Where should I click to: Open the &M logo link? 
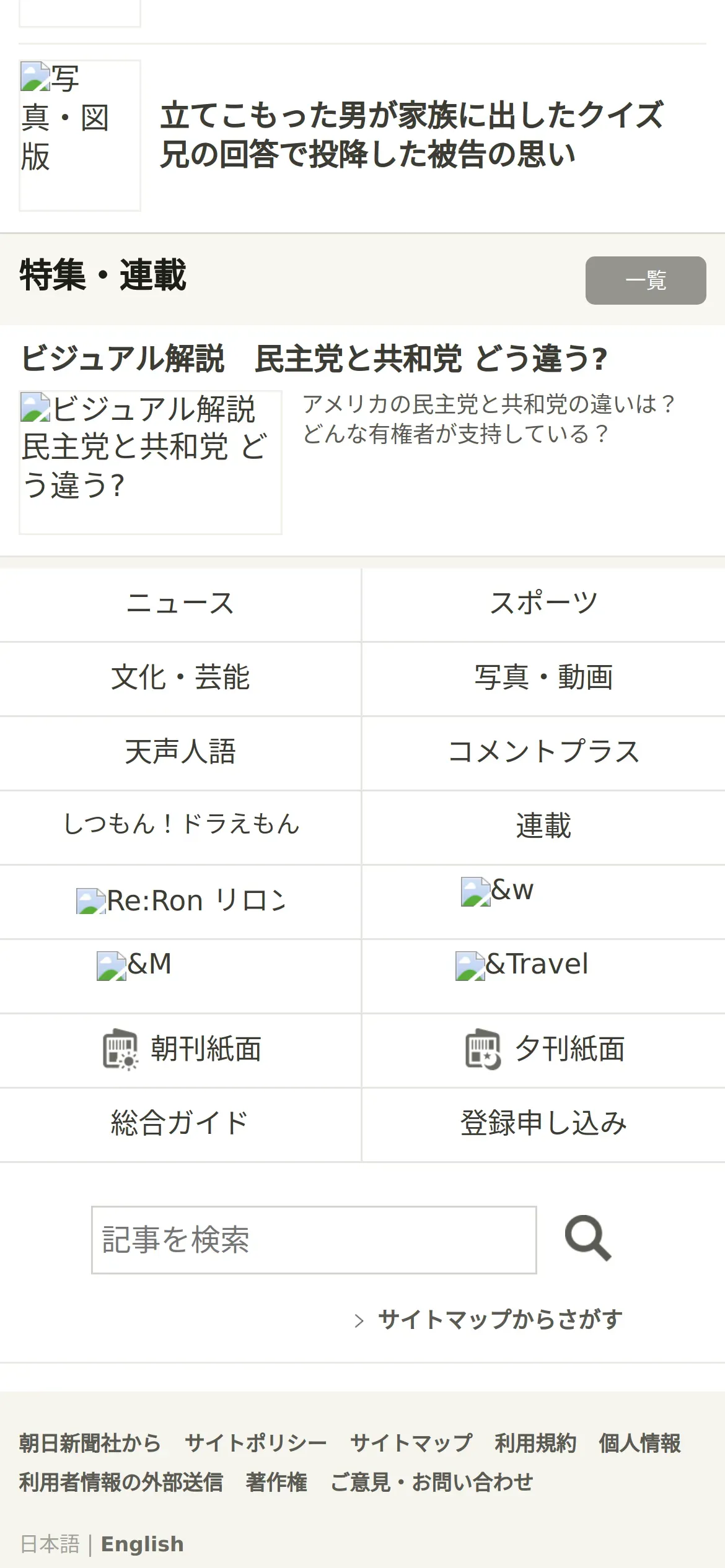pyautogui.click(x=134, y=965)
